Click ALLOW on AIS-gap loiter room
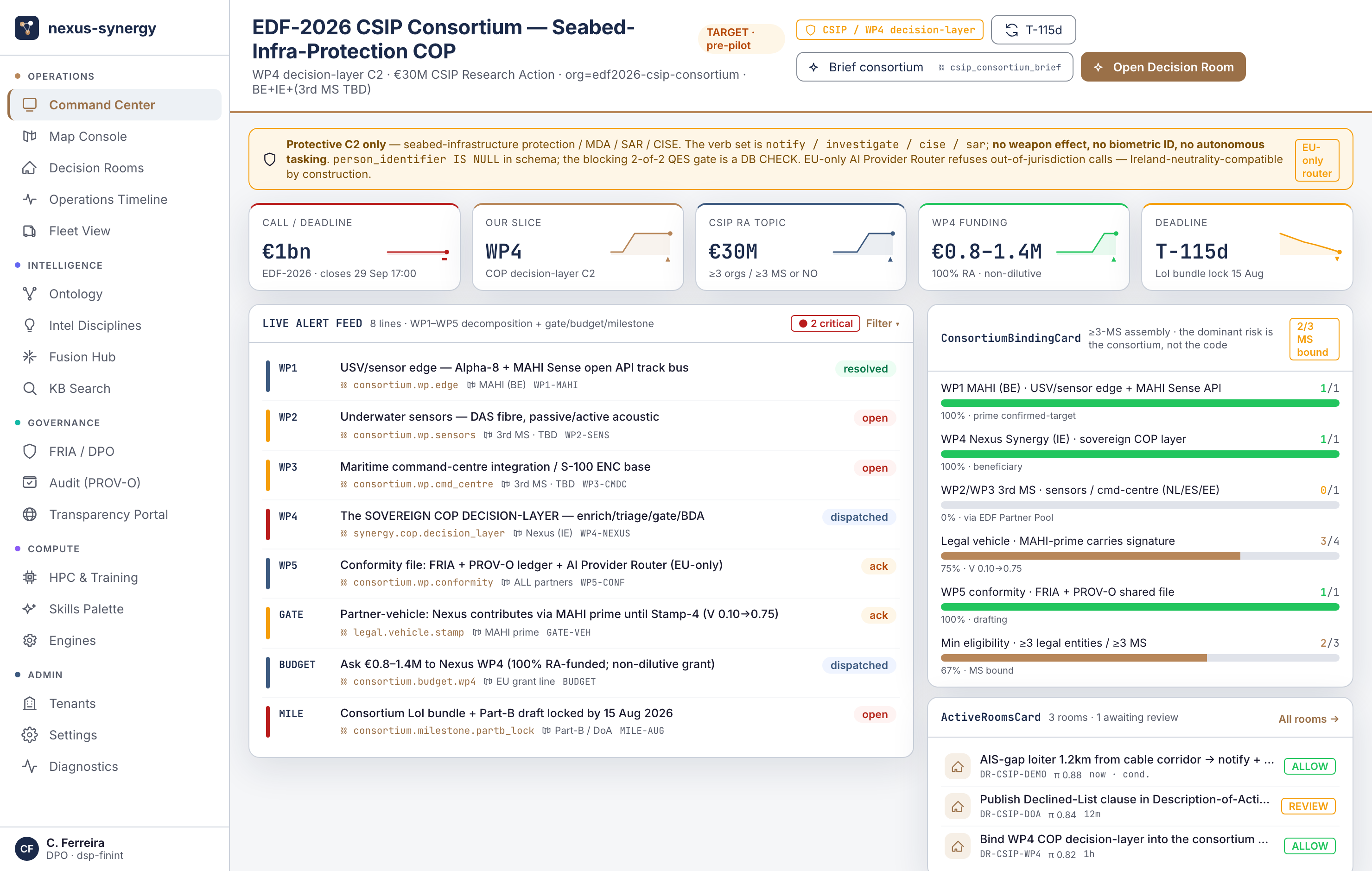 tap(1309, 766)
